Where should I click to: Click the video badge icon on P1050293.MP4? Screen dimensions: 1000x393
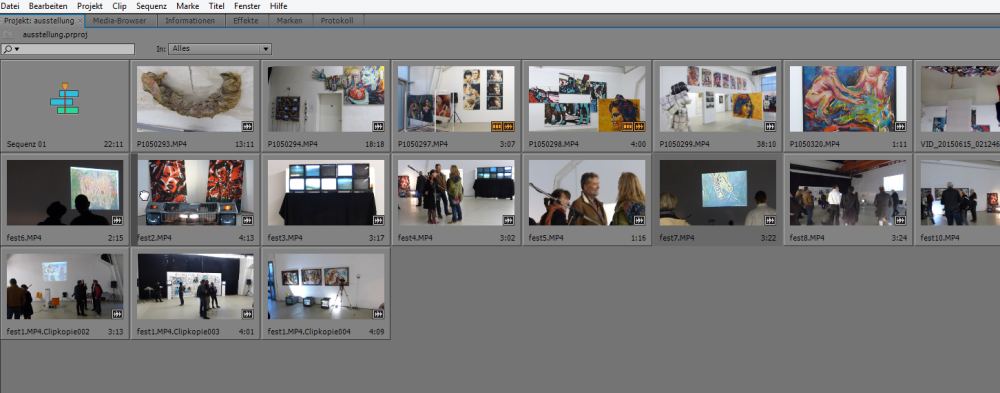[246, 126]
